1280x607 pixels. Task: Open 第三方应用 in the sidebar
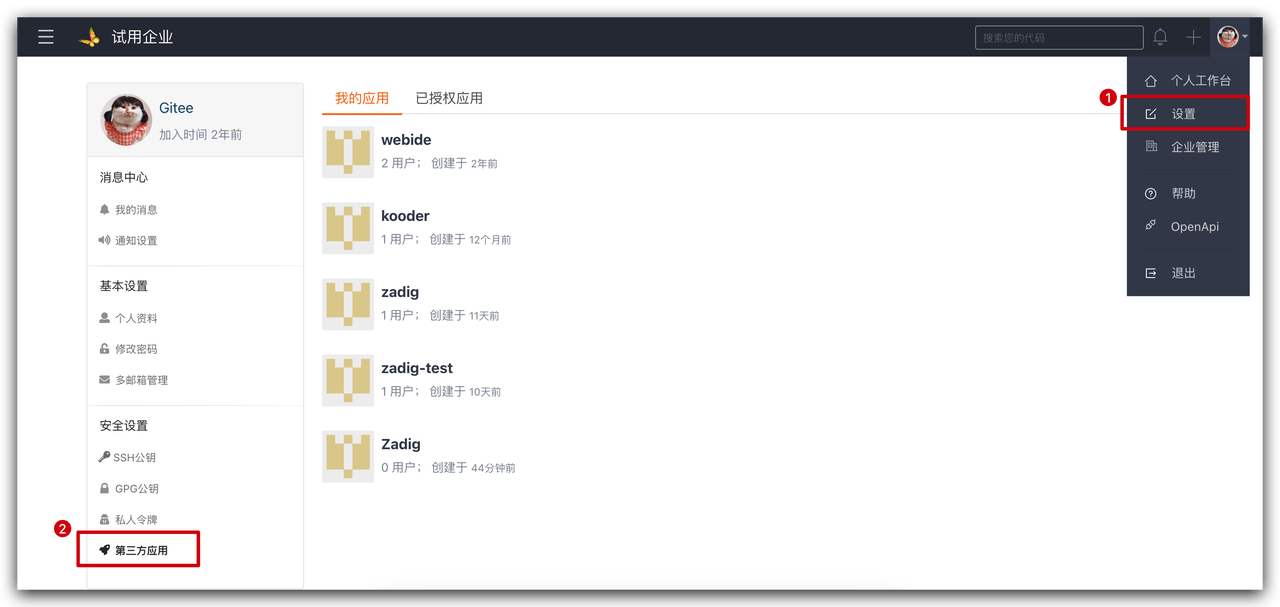click(141, 550)
